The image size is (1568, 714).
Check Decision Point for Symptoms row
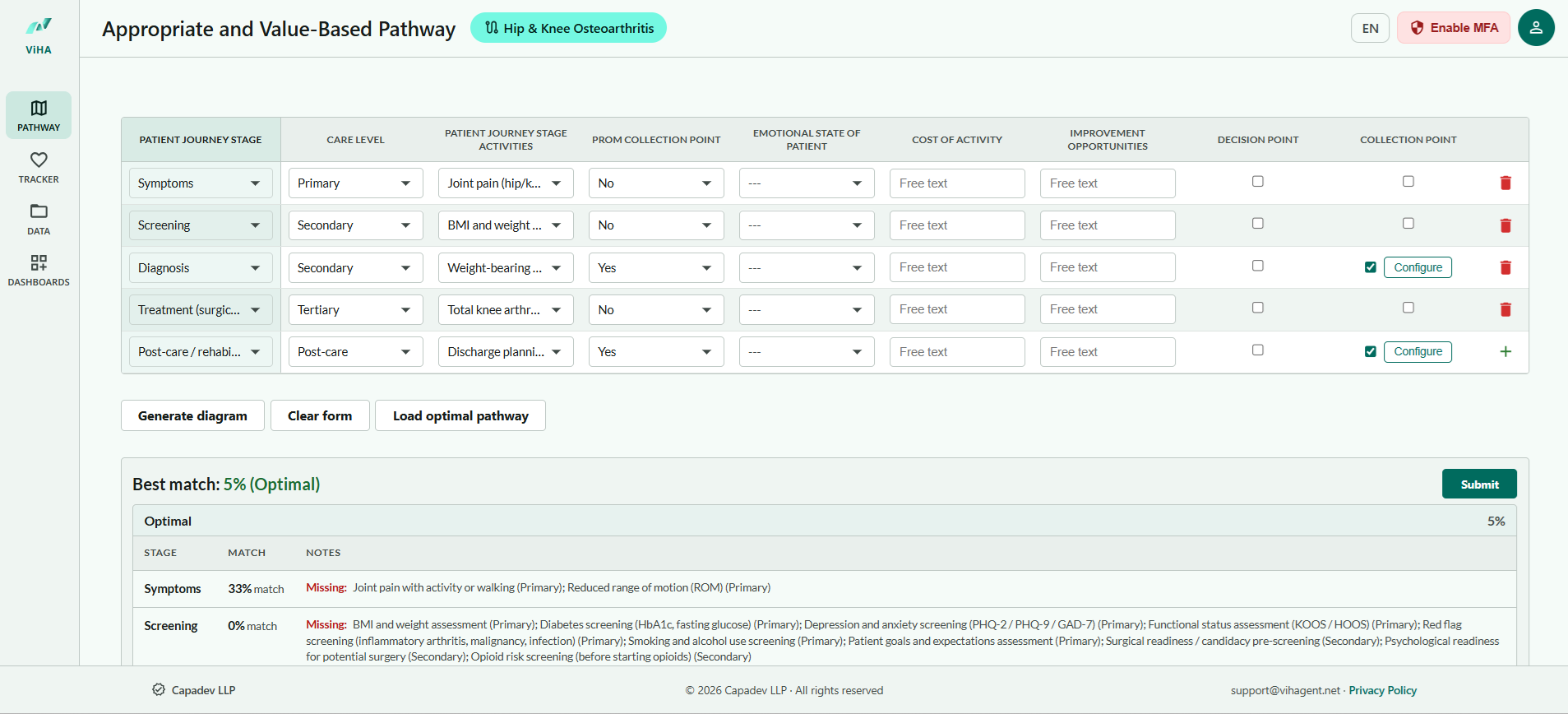click(x=1257, y=181)
